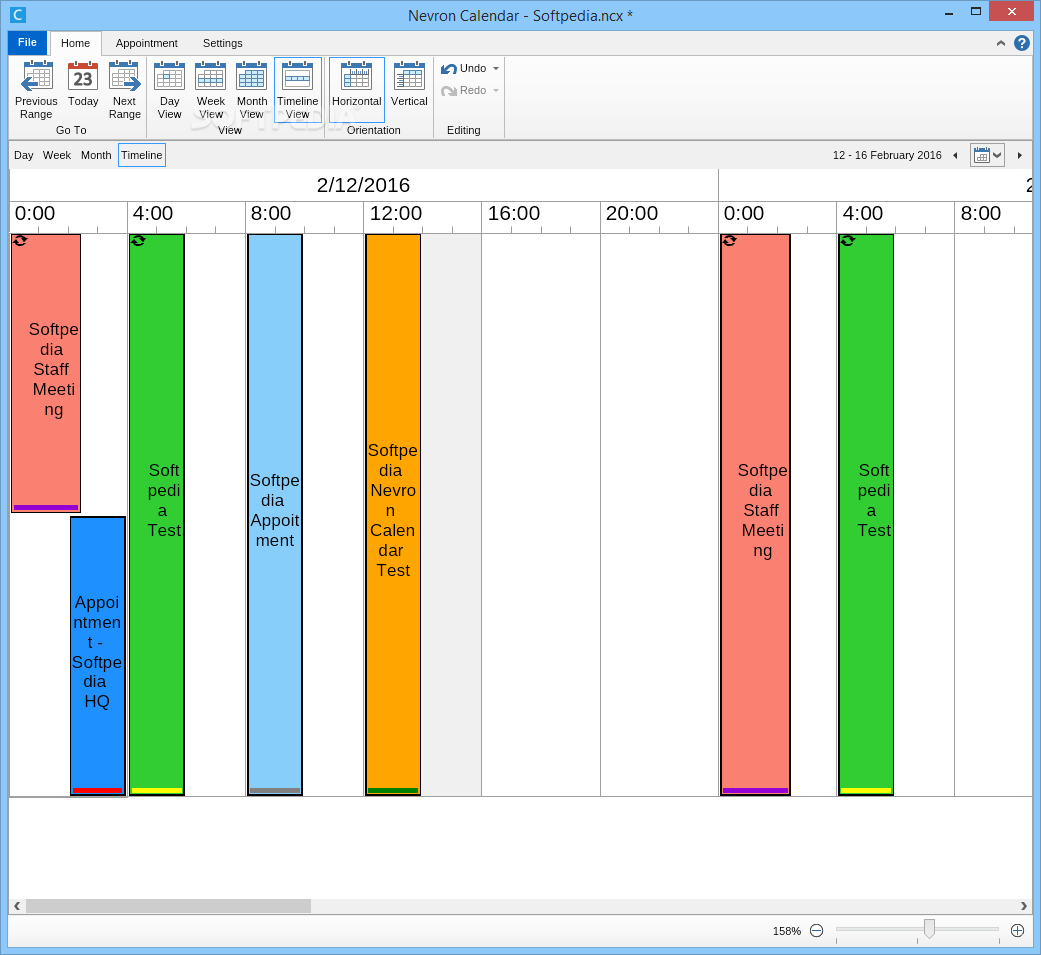Select the light blue Softpedia Appointment block
This screenshot has height=955, width=1041.
coord(275,515)
